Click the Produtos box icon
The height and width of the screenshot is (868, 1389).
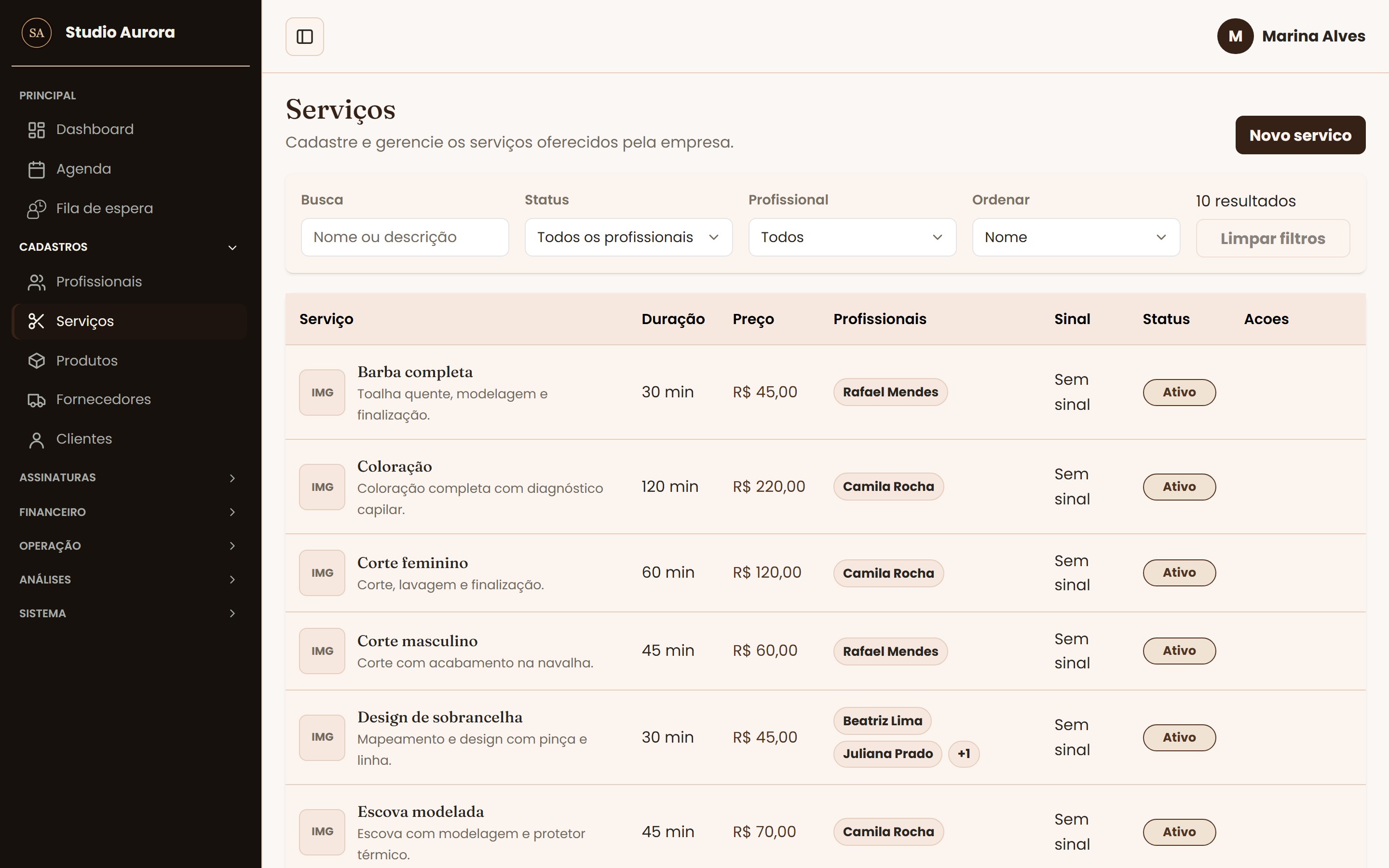[x=37, y=361]
